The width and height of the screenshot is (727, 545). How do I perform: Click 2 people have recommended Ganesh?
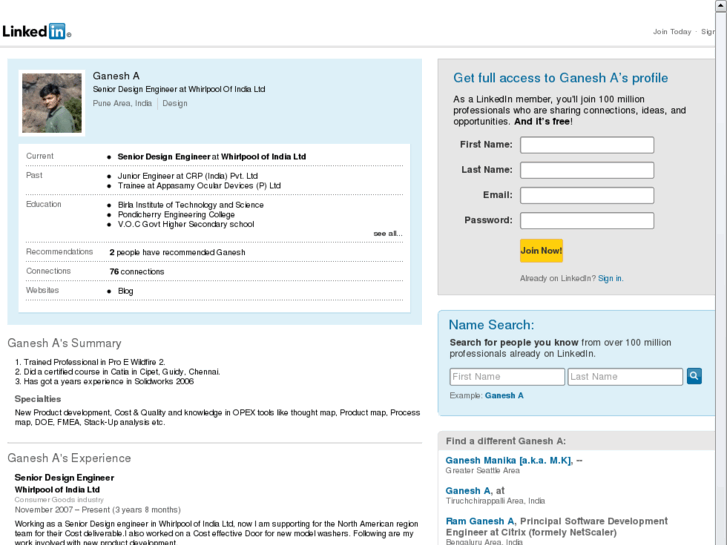click(x=177, y=252)
